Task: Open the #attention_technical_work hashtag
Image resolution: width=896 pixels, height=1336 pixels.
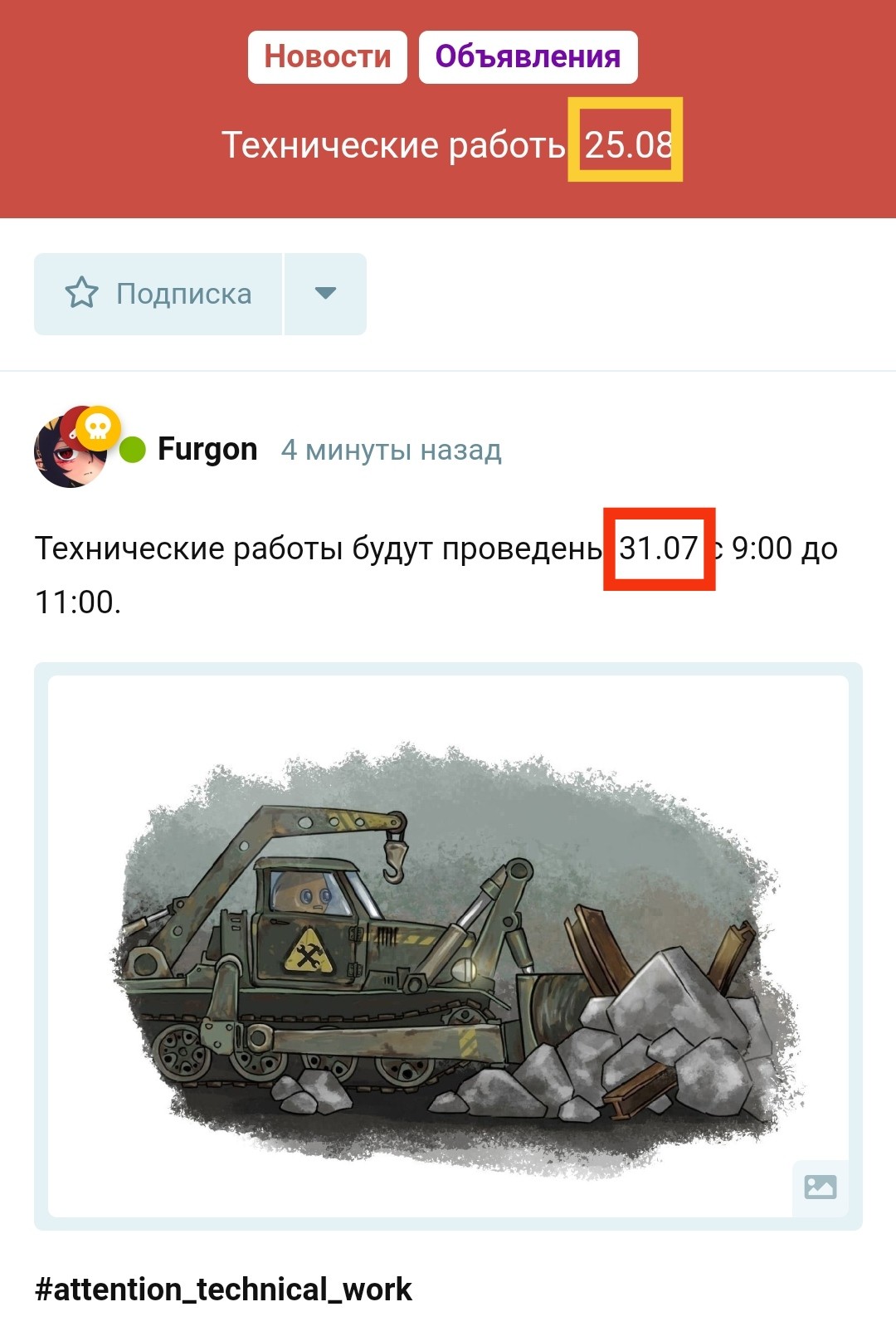Action: (223, 1290)
